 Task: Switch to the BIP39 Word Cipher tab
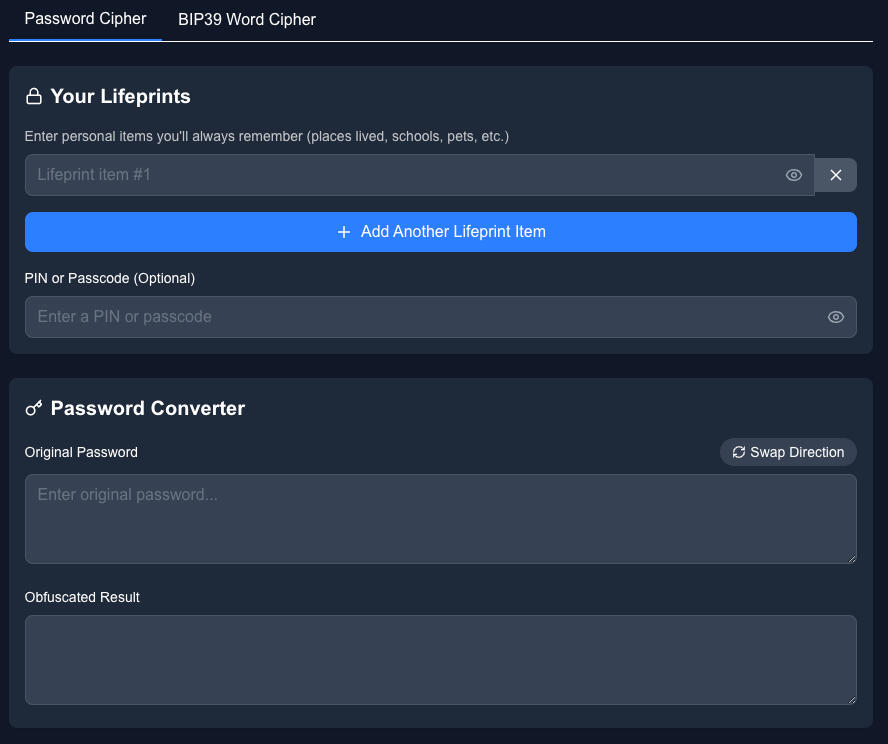pos(247,20)
